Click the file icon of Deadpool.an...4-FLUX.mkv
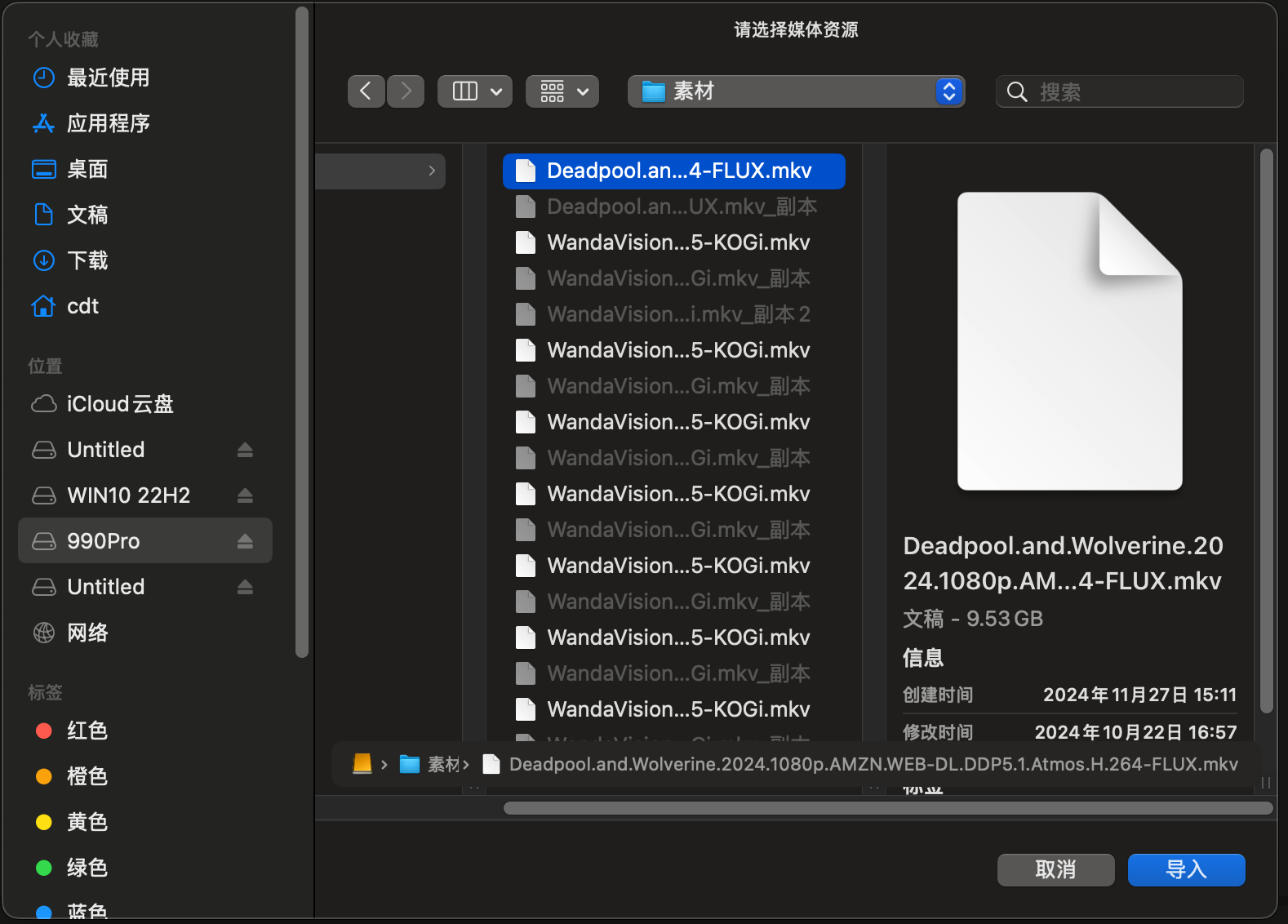This screenshot has width=1288, height=924. [x=526, y=171]
